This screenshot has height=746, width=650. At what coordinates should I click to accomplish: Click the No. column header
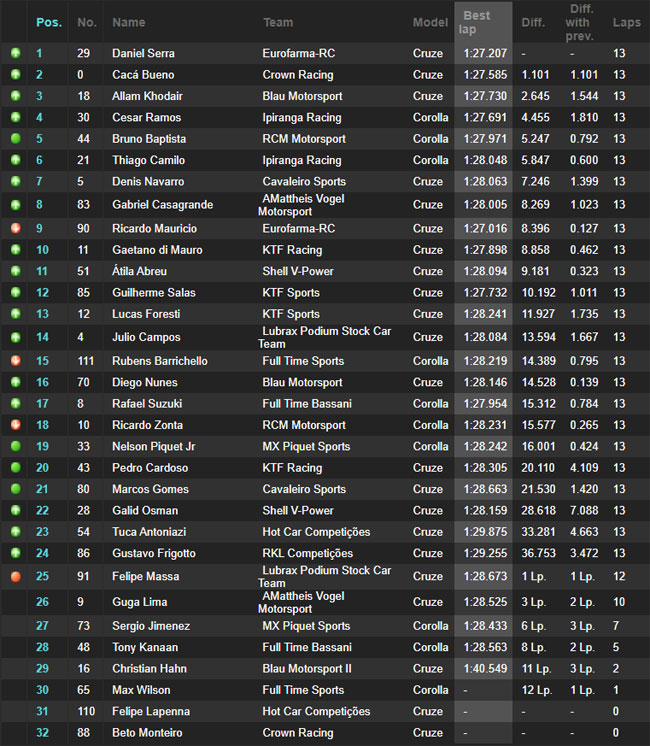click(x=87, y=22)
